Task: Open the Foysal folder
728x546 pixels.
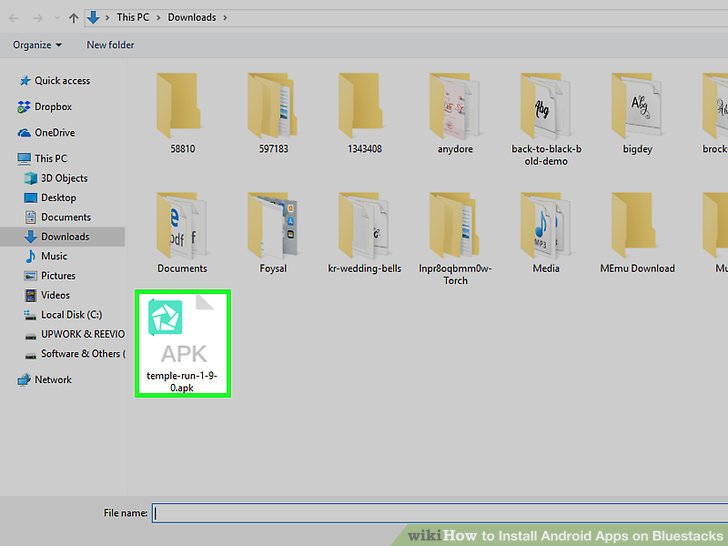Action: (x=272, y=226)
